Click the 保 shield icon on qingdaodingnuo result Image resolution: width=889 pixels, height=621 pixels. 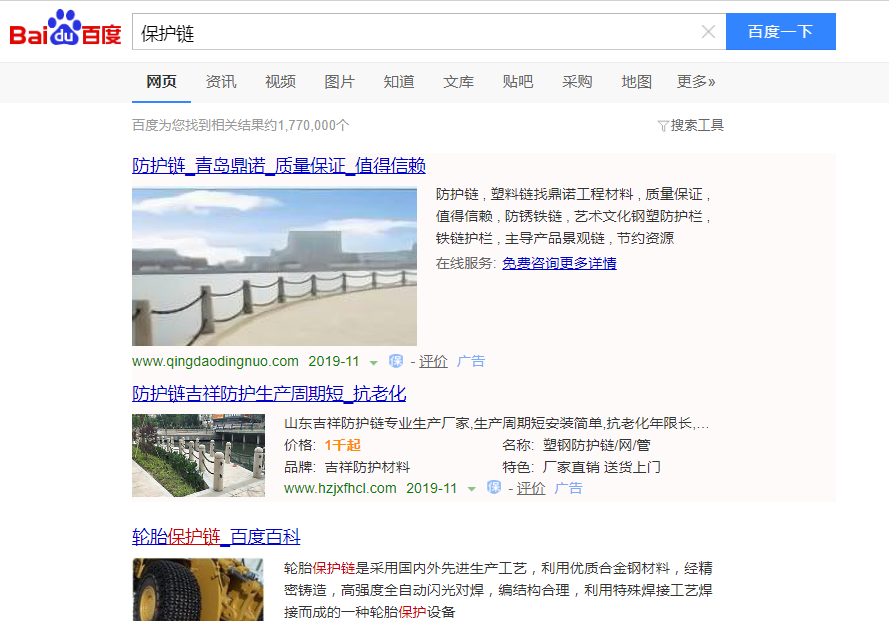(396, 361)
